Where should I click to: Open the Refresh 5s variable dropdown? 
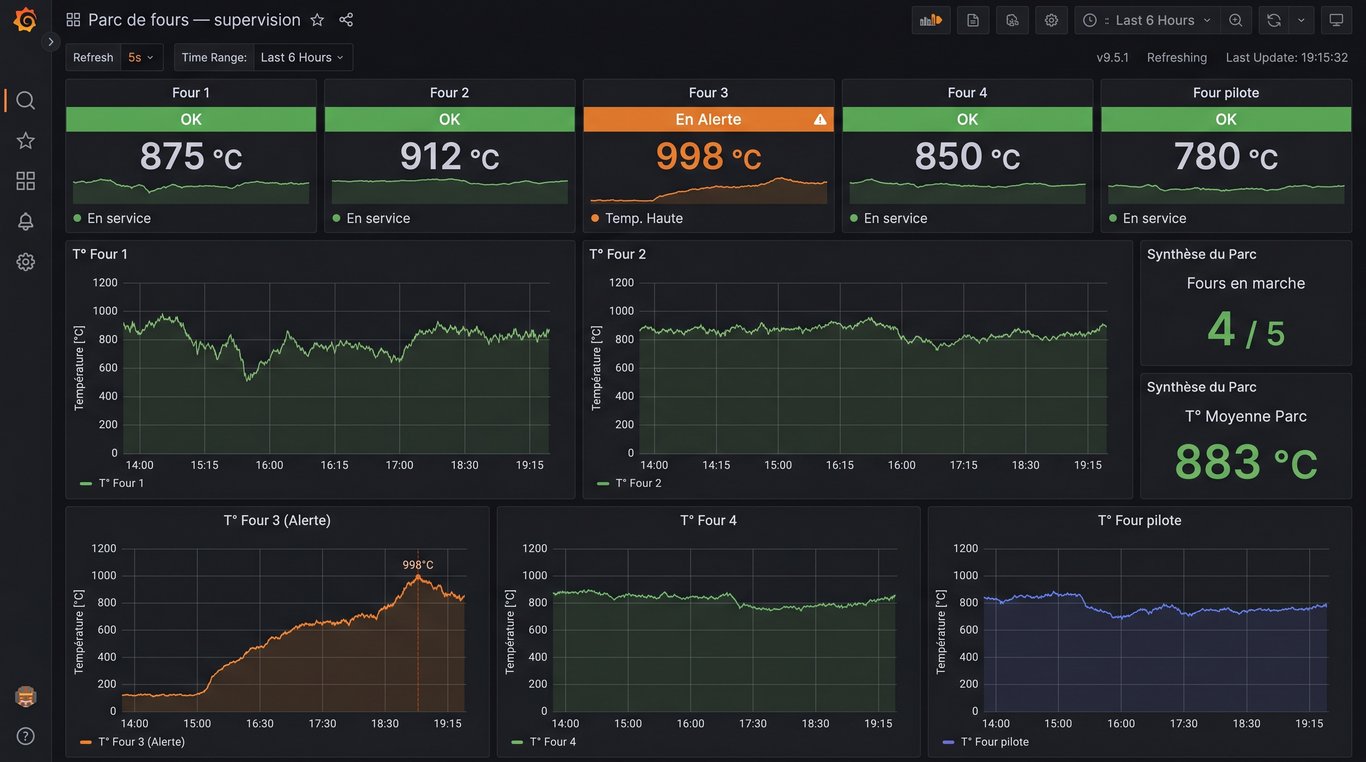[141, 57]
